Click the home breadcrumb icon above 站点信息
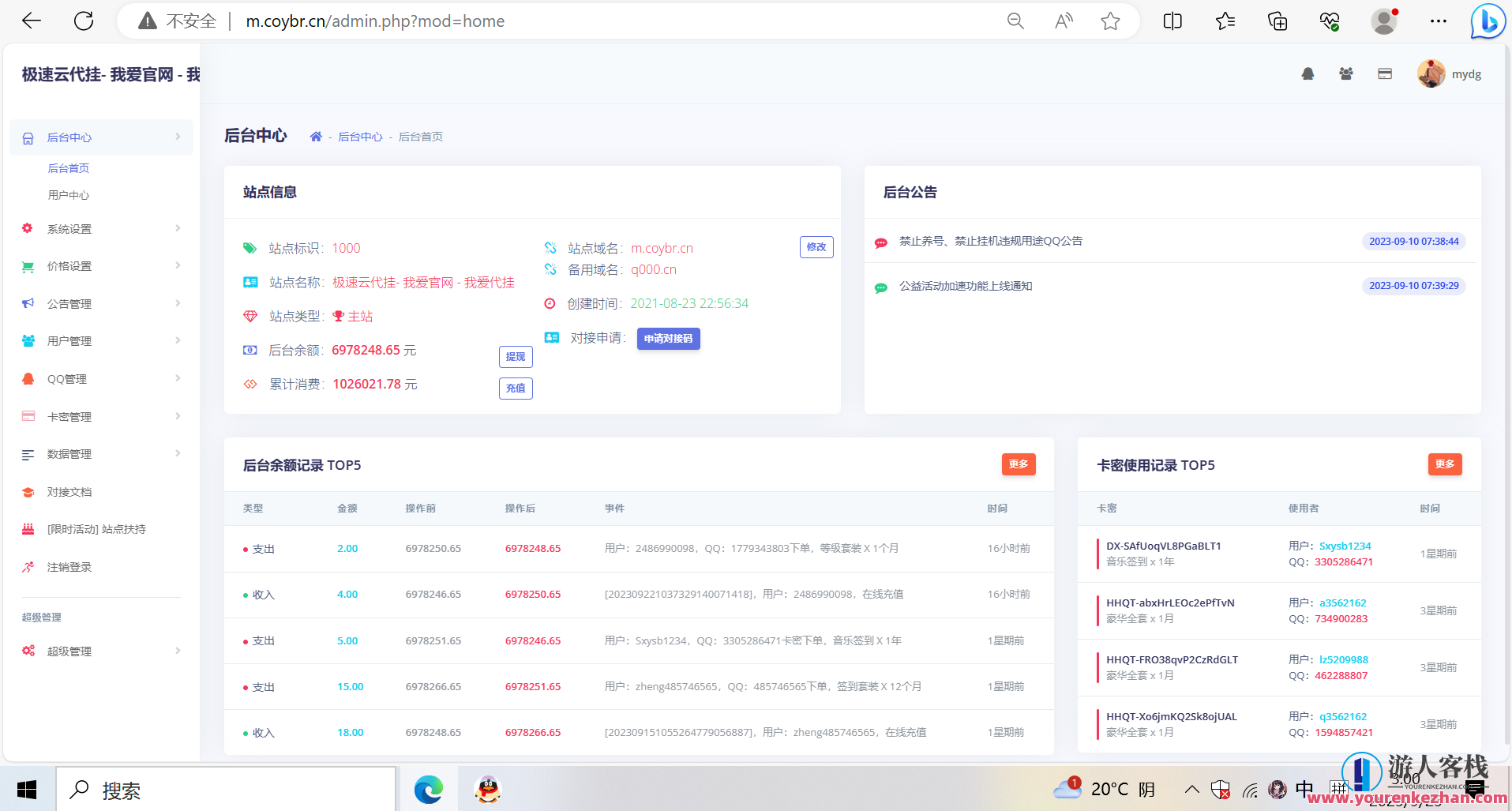1512x811 pixels. (x=316, y=136)
